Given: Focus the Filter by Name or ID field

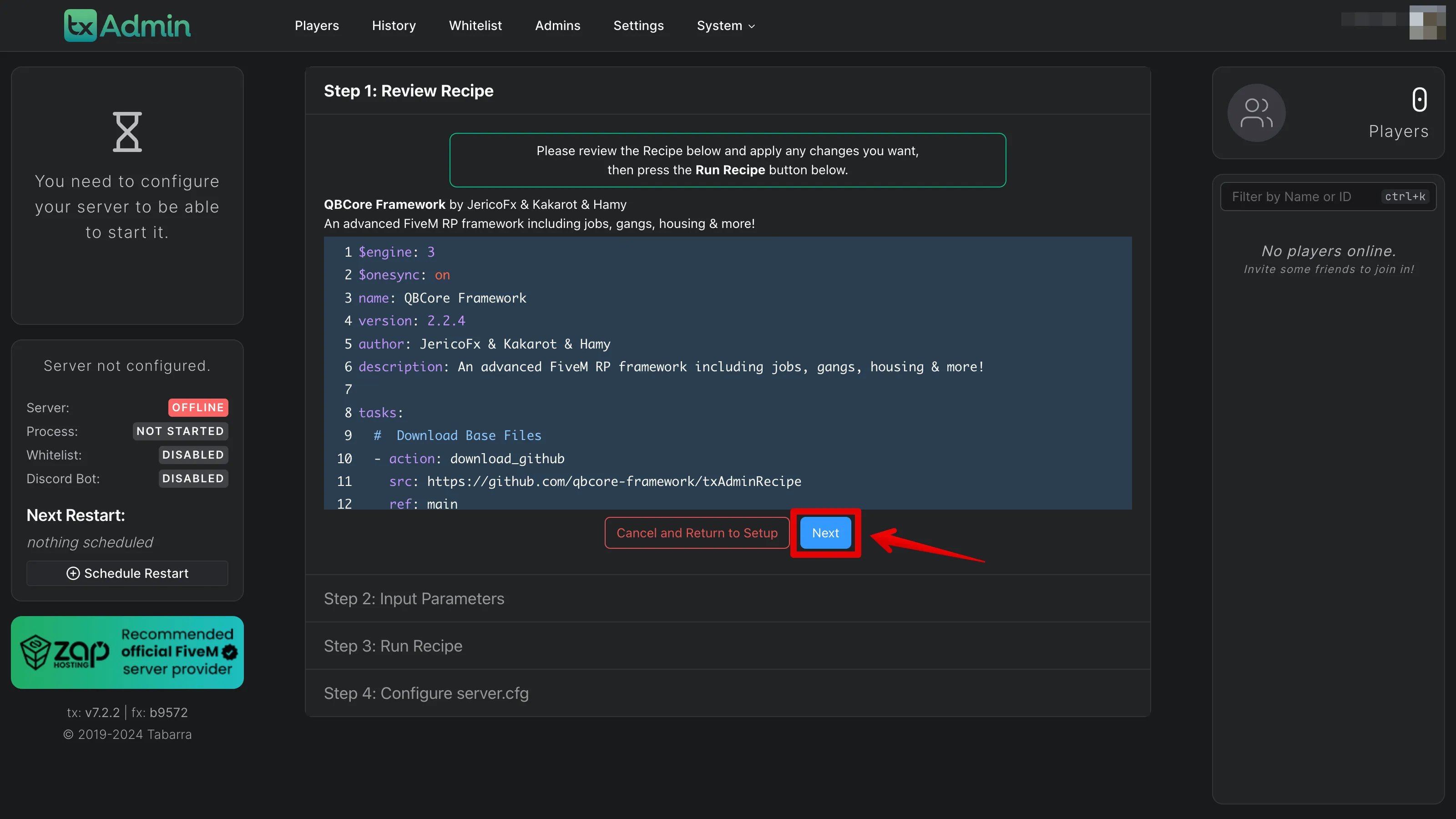Looking at the screenshot, I should point(1328,196).
